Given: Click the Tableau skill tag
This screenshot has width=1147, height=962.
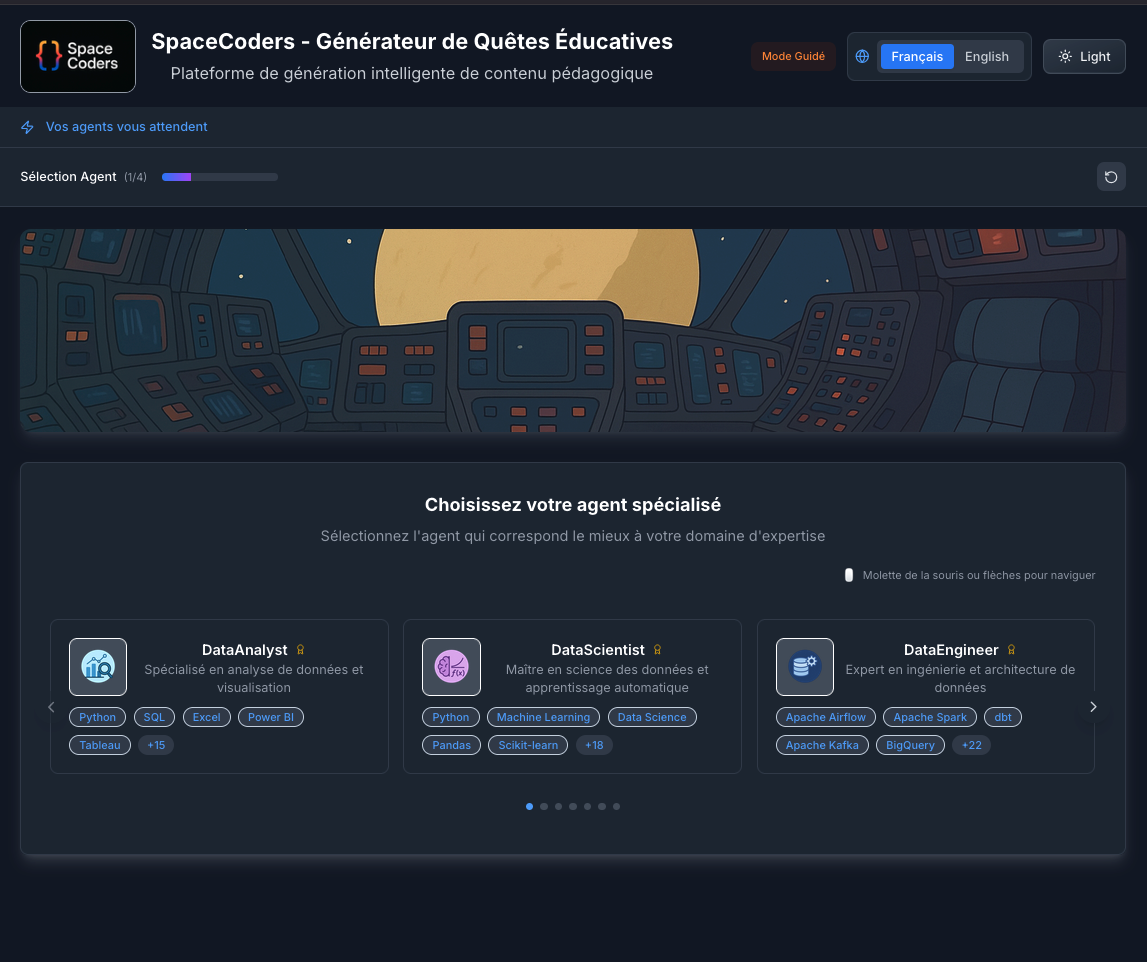Looking at the screenshot, I should (x=100, y=745).
